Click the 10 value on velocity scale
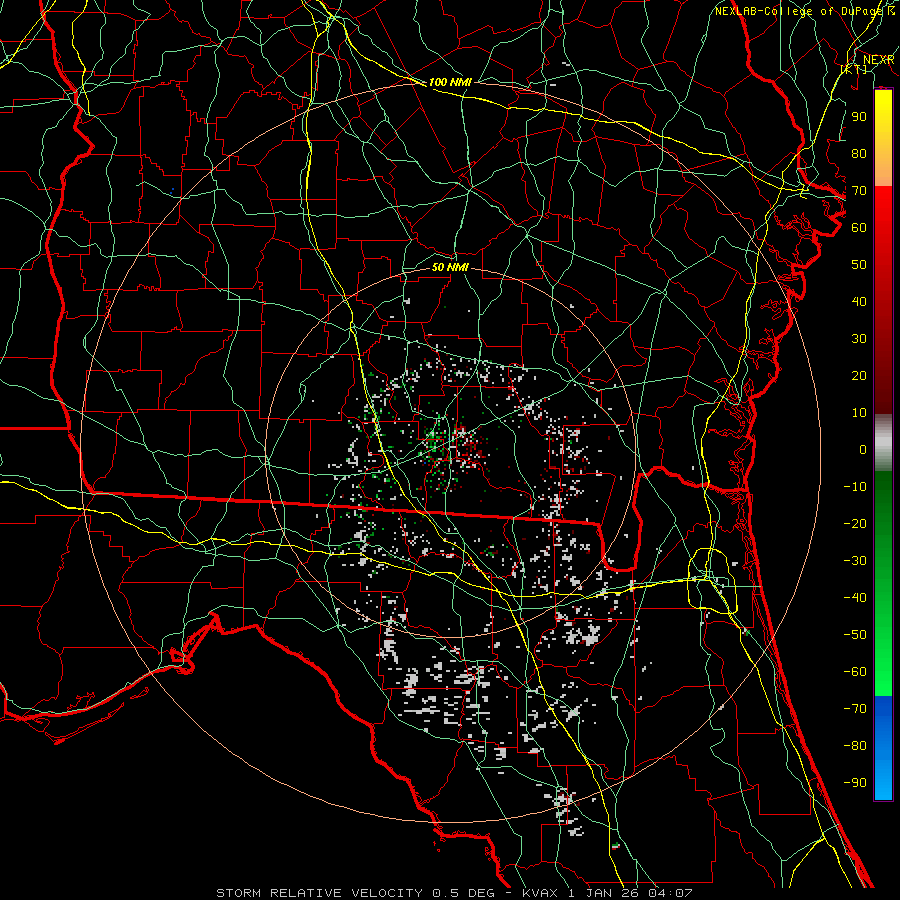Viewport: 900px width, 900px height. click(859, 413)
